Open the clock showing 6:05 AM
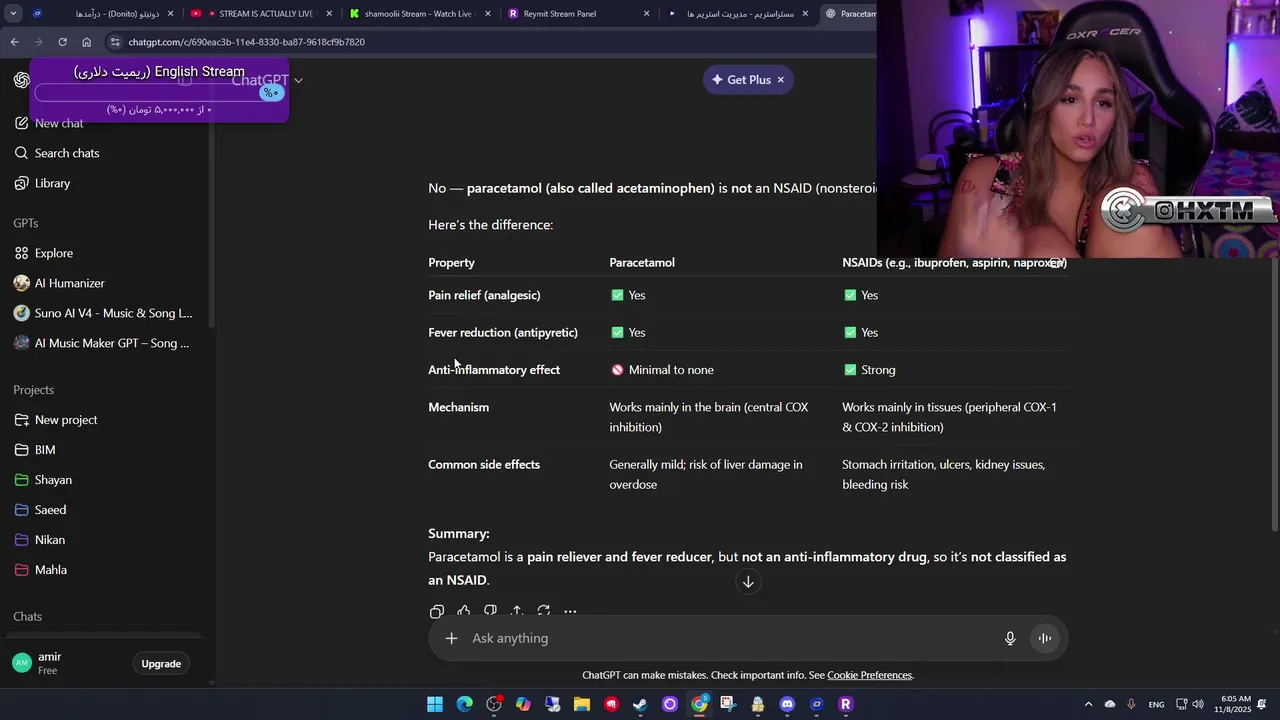1280x720 pixels. 1232,704
